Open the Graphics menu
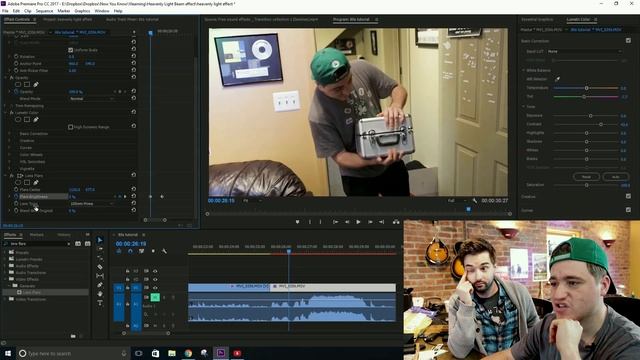640x360 pixels. [82, 11]
